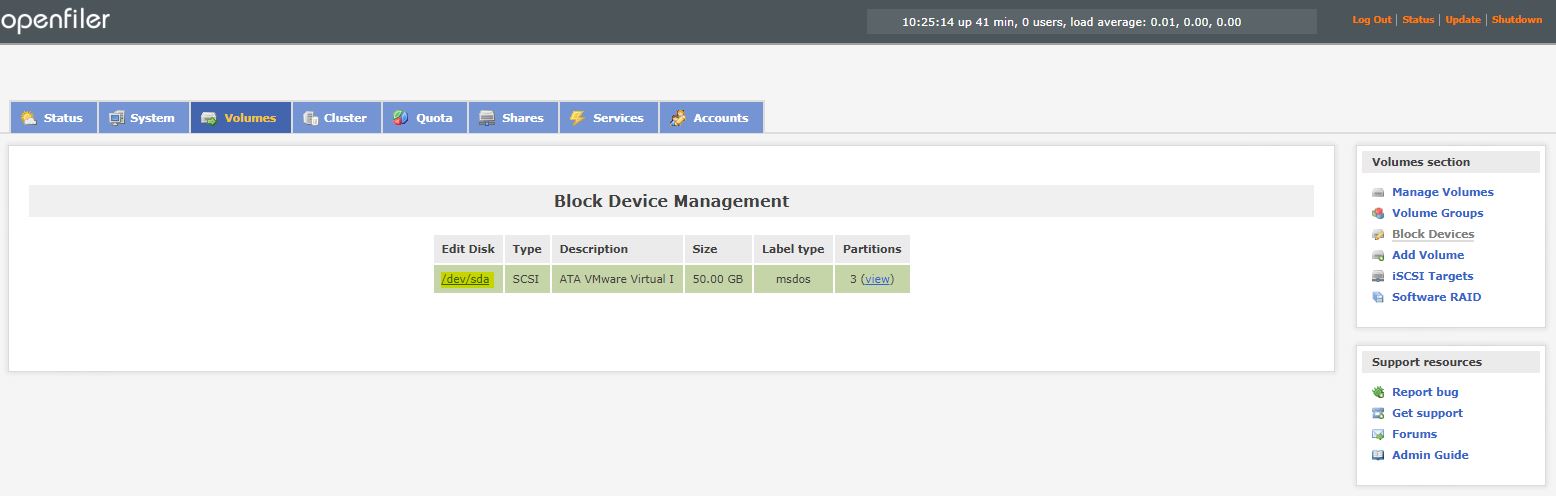Open the Get support link
This screenshot has height=496, width=1556.
(1426, 413)
